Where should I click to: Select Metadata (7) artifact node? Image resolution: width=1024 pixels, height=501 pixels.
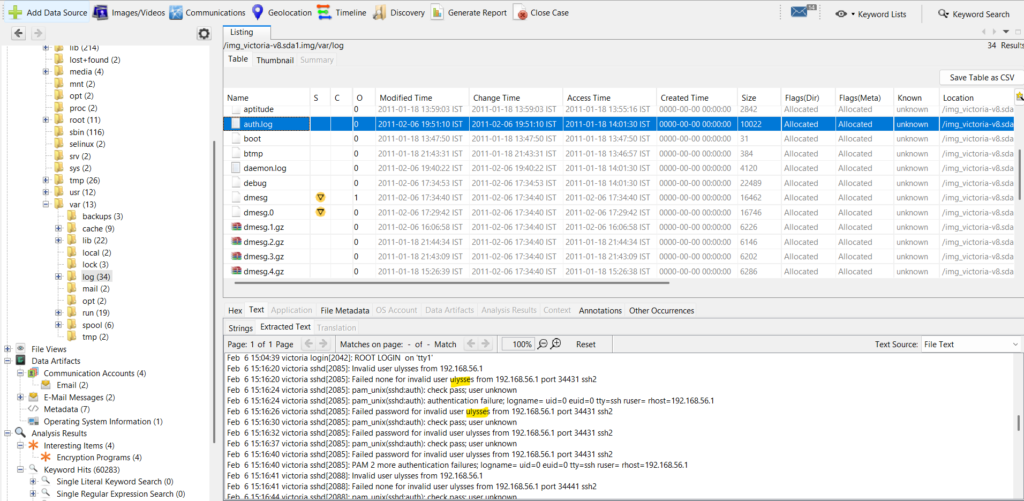pyautogui.click(x=67, y=409)
